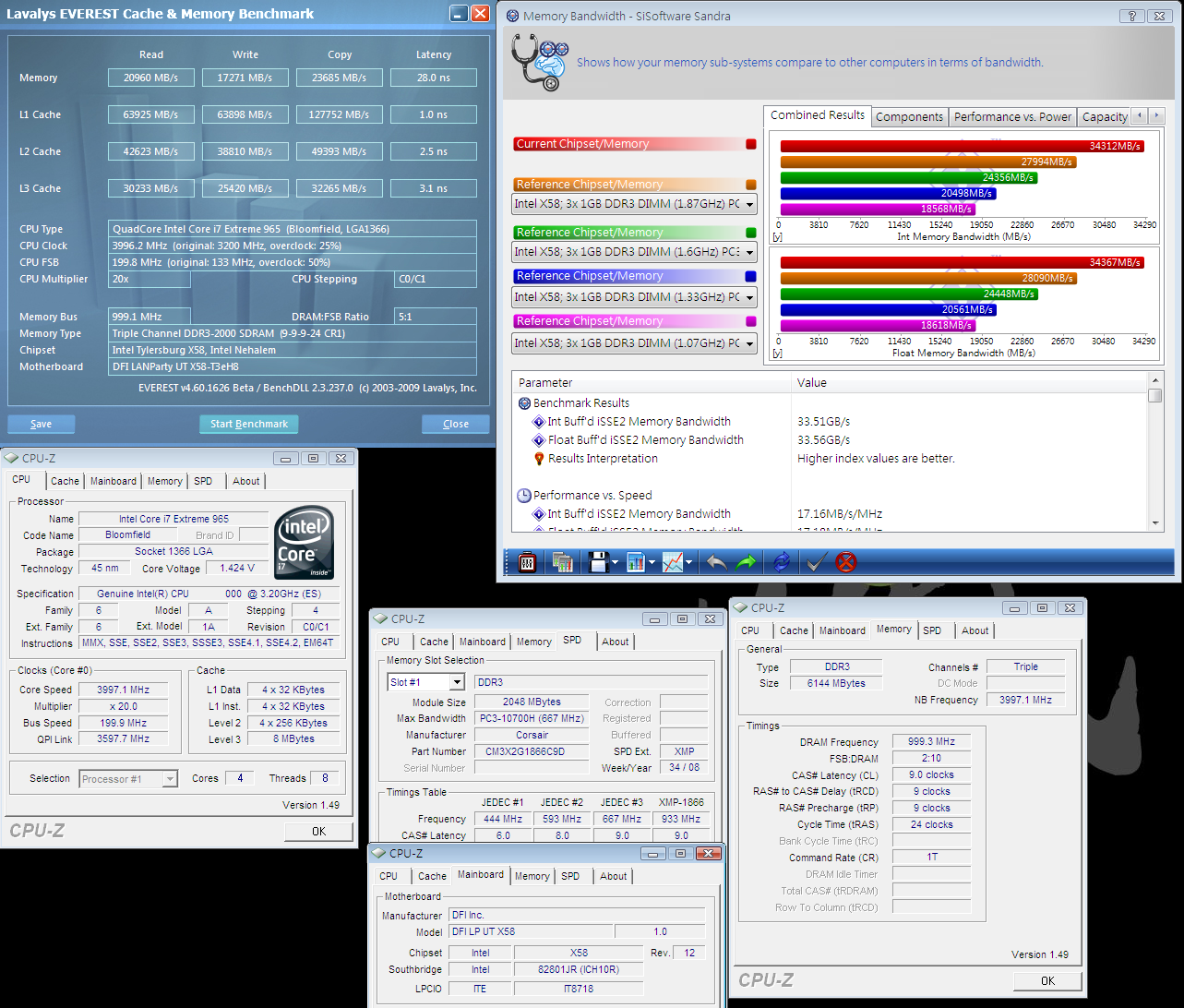The height and width of the screenshot is (1008, 1184).
Task: Click the Save button in EVEREST
Action: pos(41,424)
